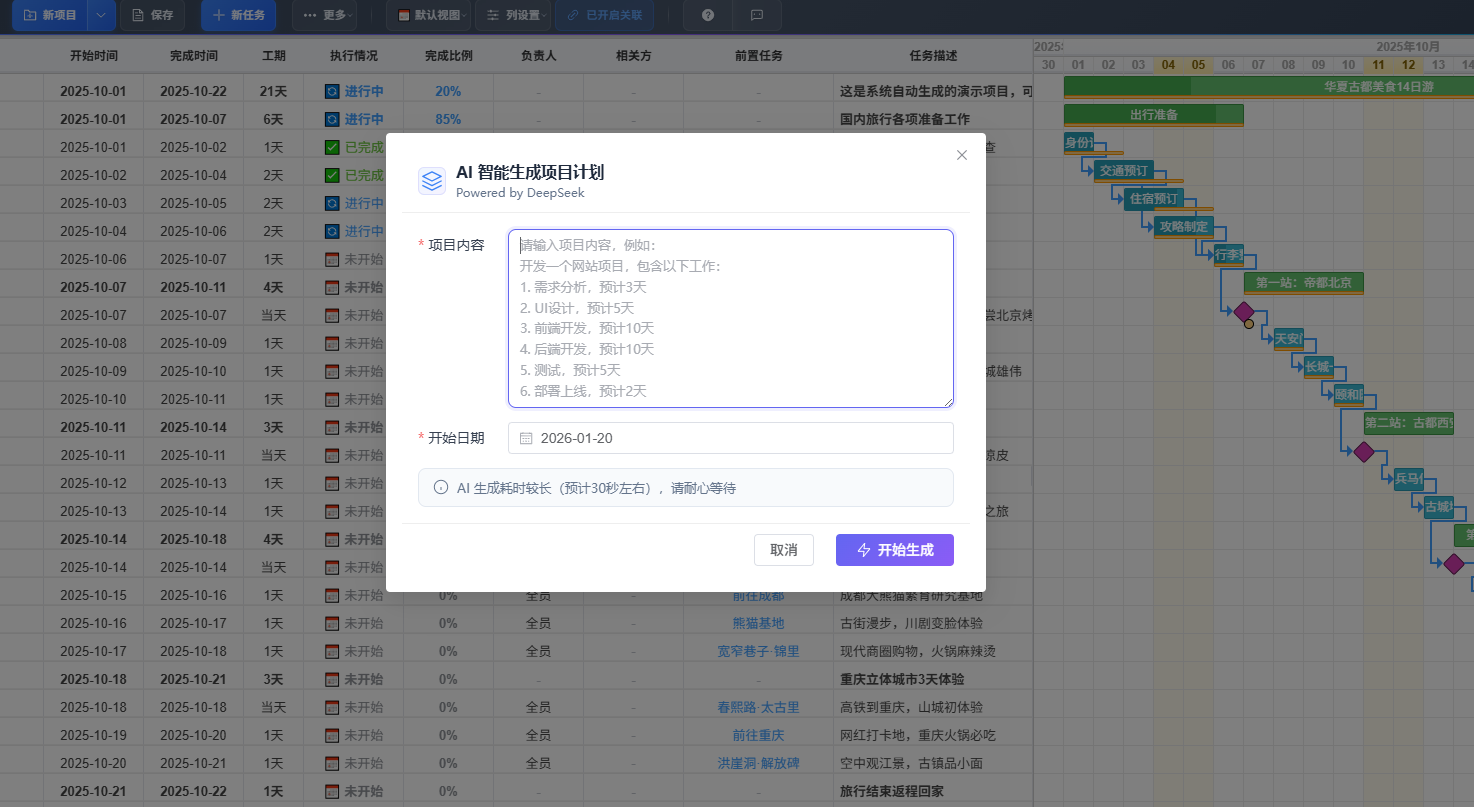
Task: Click the 负责人 column header
Action: coord(539,56)
